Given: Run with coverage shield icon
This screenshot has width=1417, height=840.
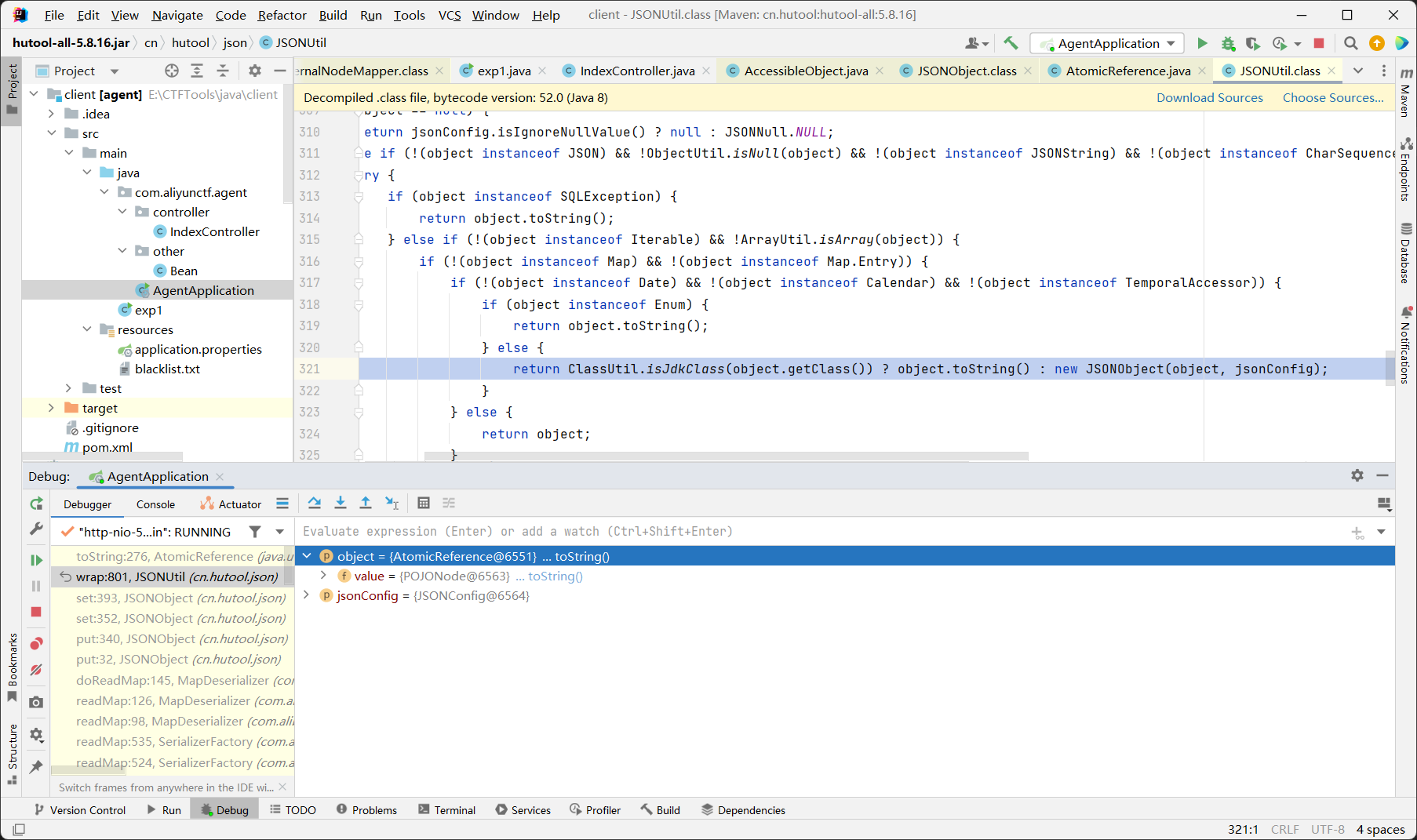Looking at the screenshot, I should click(x=1253, y=43).
